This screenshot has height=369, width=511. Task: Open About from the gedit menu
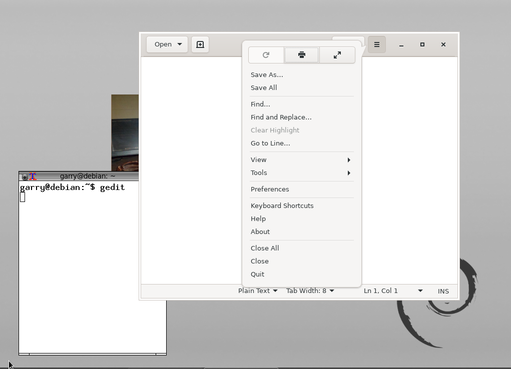coord(301,232)
